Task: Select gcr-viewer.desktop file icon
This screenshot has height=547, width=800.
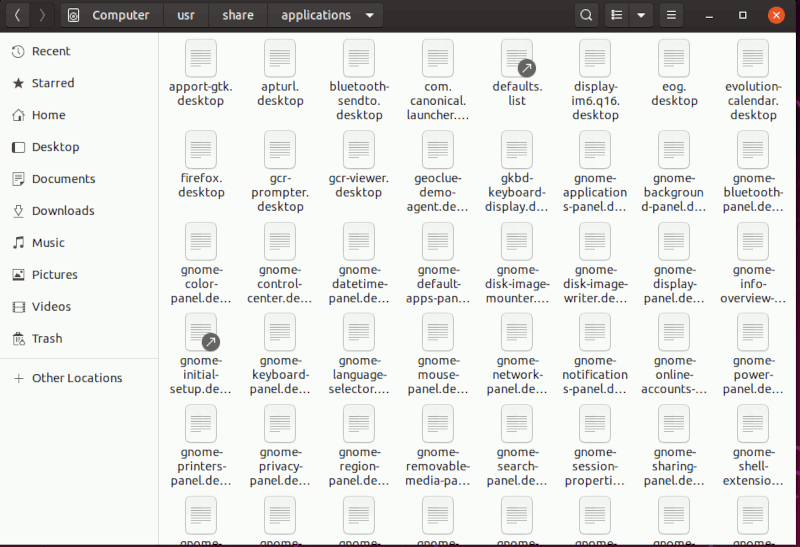Action: (x=359, y=150)
